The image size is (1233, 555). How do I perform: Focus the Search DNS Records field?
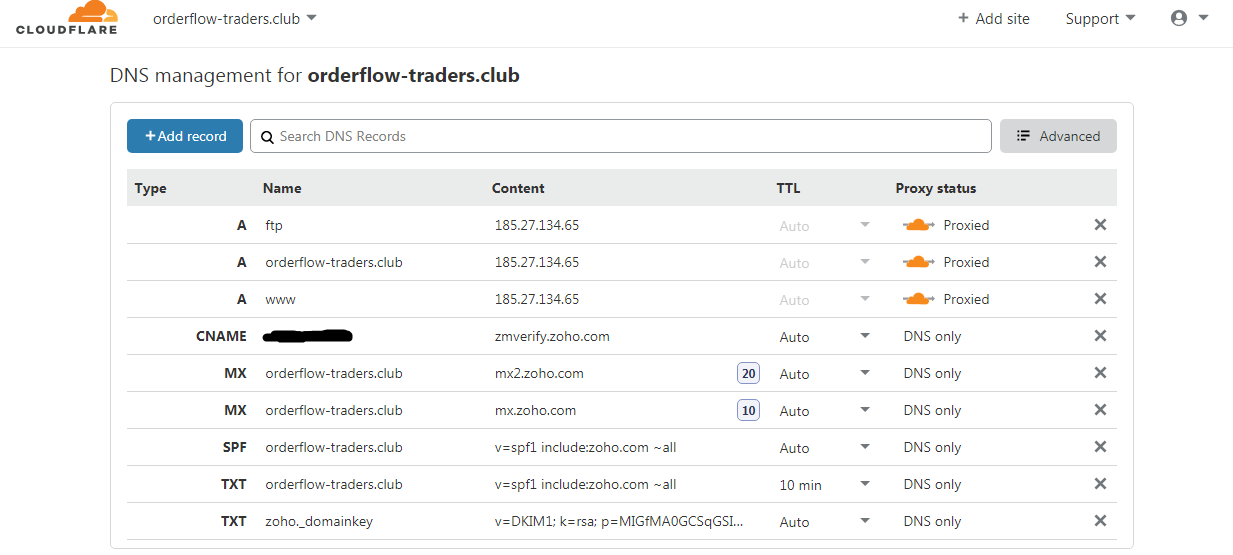pos(621,136)
